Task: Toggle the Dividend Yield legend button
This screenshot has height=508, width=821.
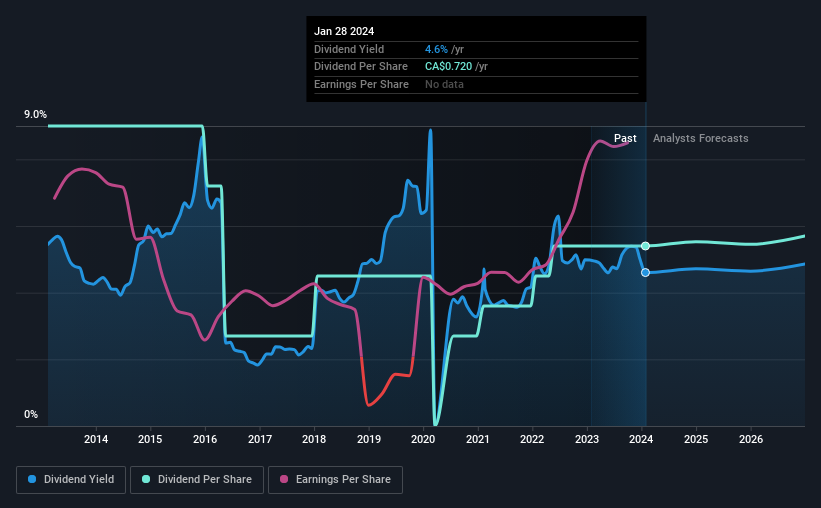Action: 71,480
